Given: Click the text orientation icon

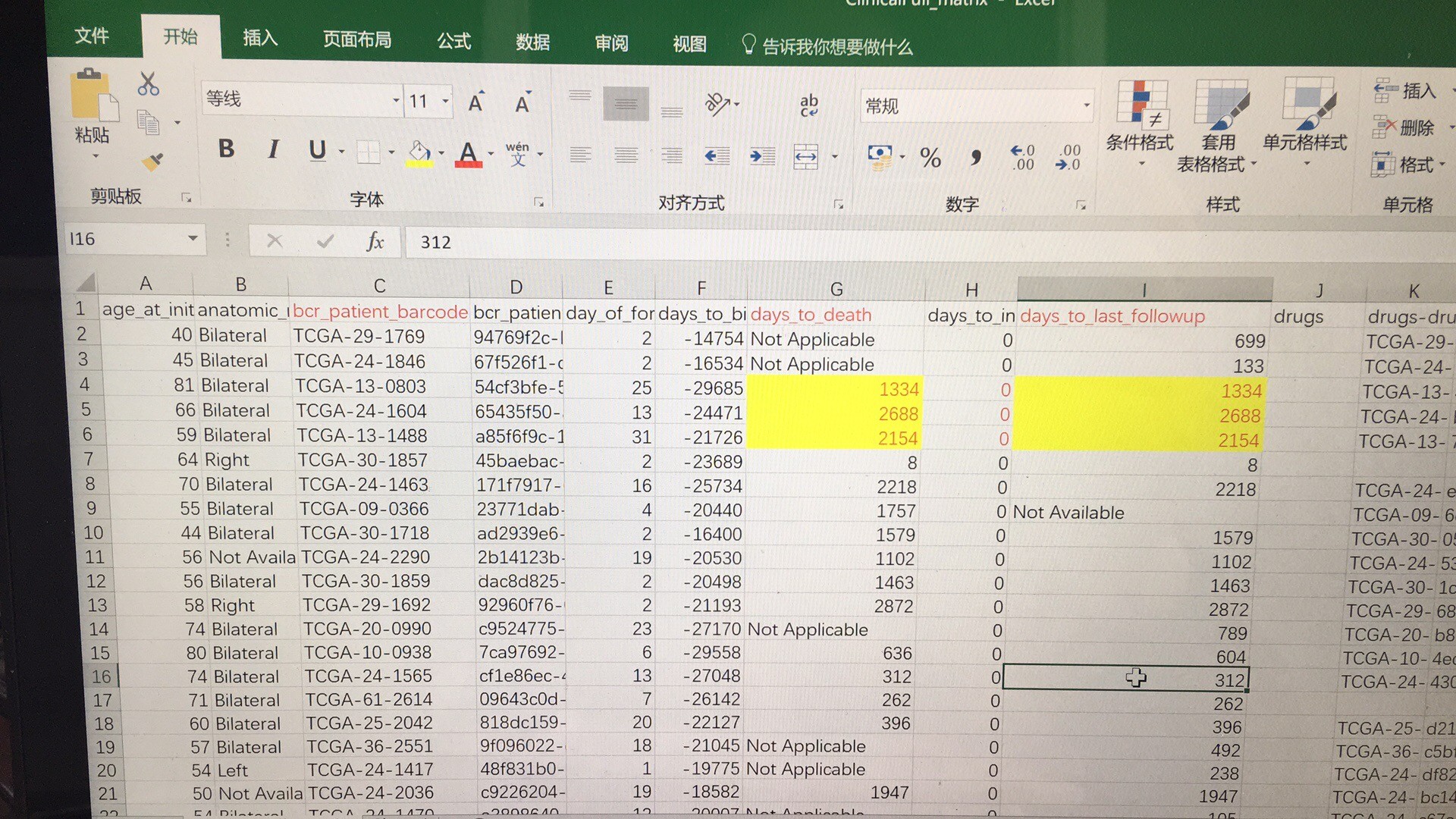Looking at the screenshot, I should (717, 104).
